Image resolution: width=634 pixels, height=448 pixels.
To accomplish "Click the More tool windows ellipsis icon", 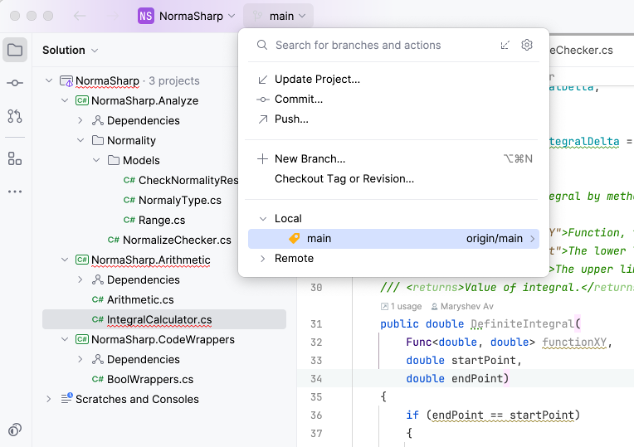I will [15, 191].
